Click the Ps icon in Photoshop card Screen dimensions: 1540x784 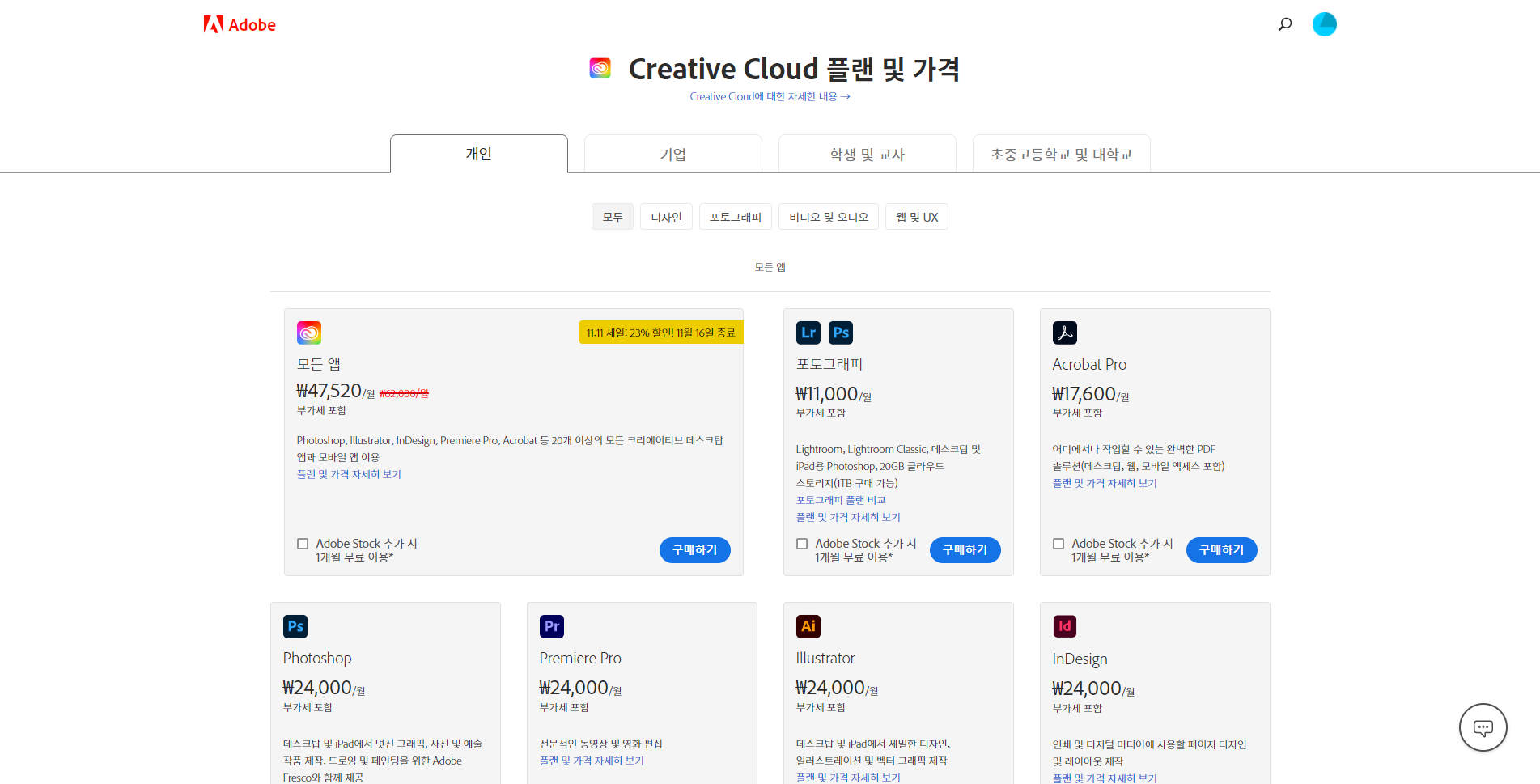(295, 626)
